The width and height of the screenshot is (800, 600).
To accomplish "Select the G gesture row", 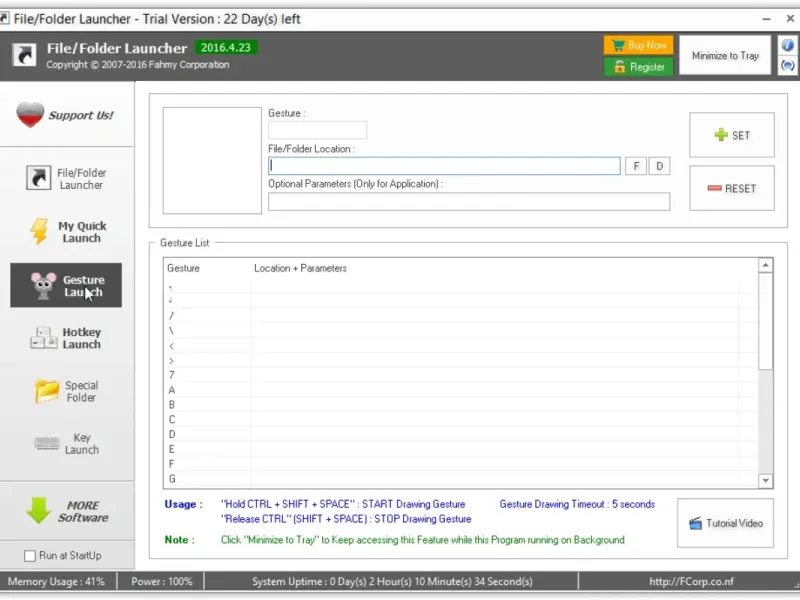I will 462,479.
